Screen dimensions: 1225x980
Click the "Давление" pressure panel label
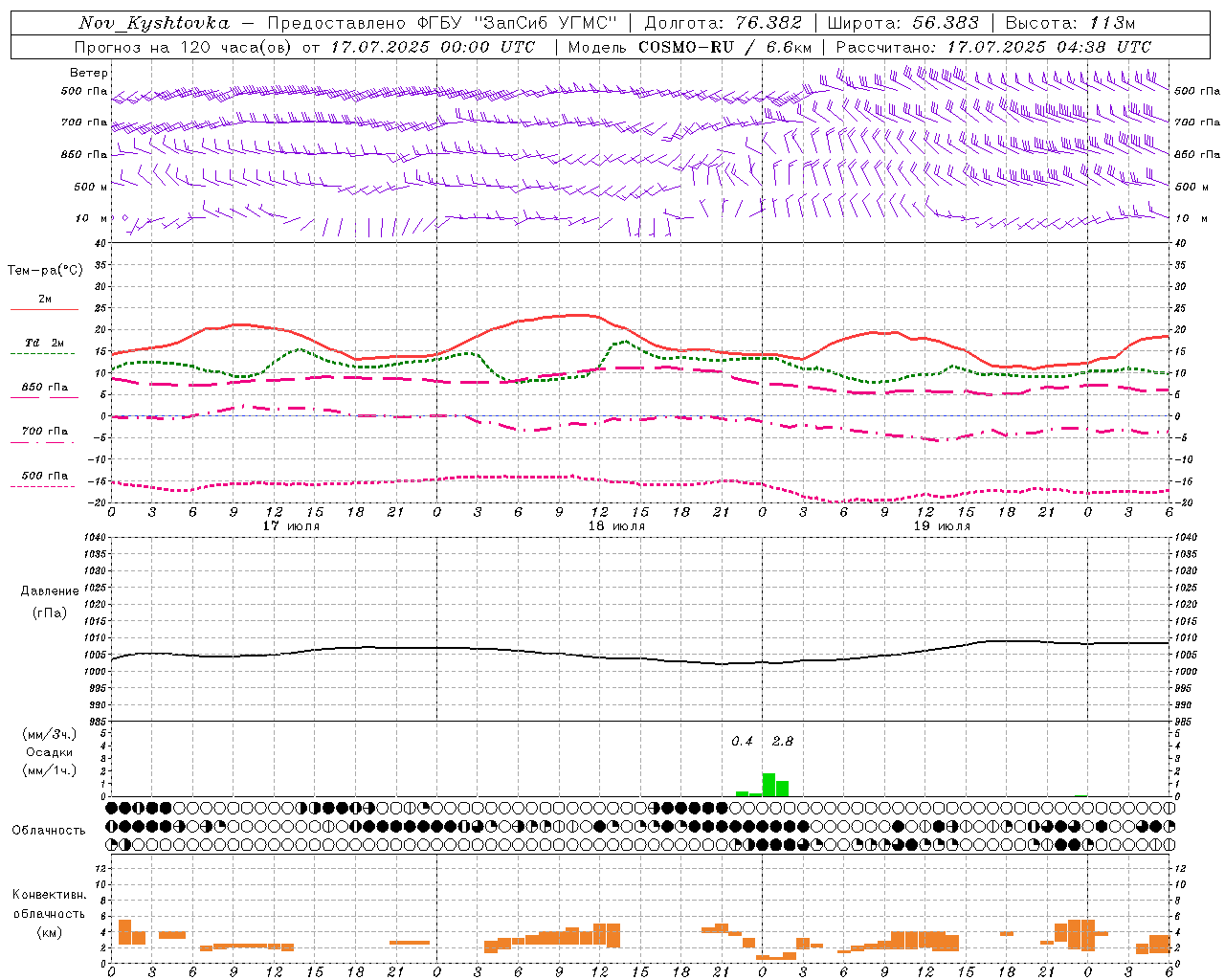(x=50, y=590)
